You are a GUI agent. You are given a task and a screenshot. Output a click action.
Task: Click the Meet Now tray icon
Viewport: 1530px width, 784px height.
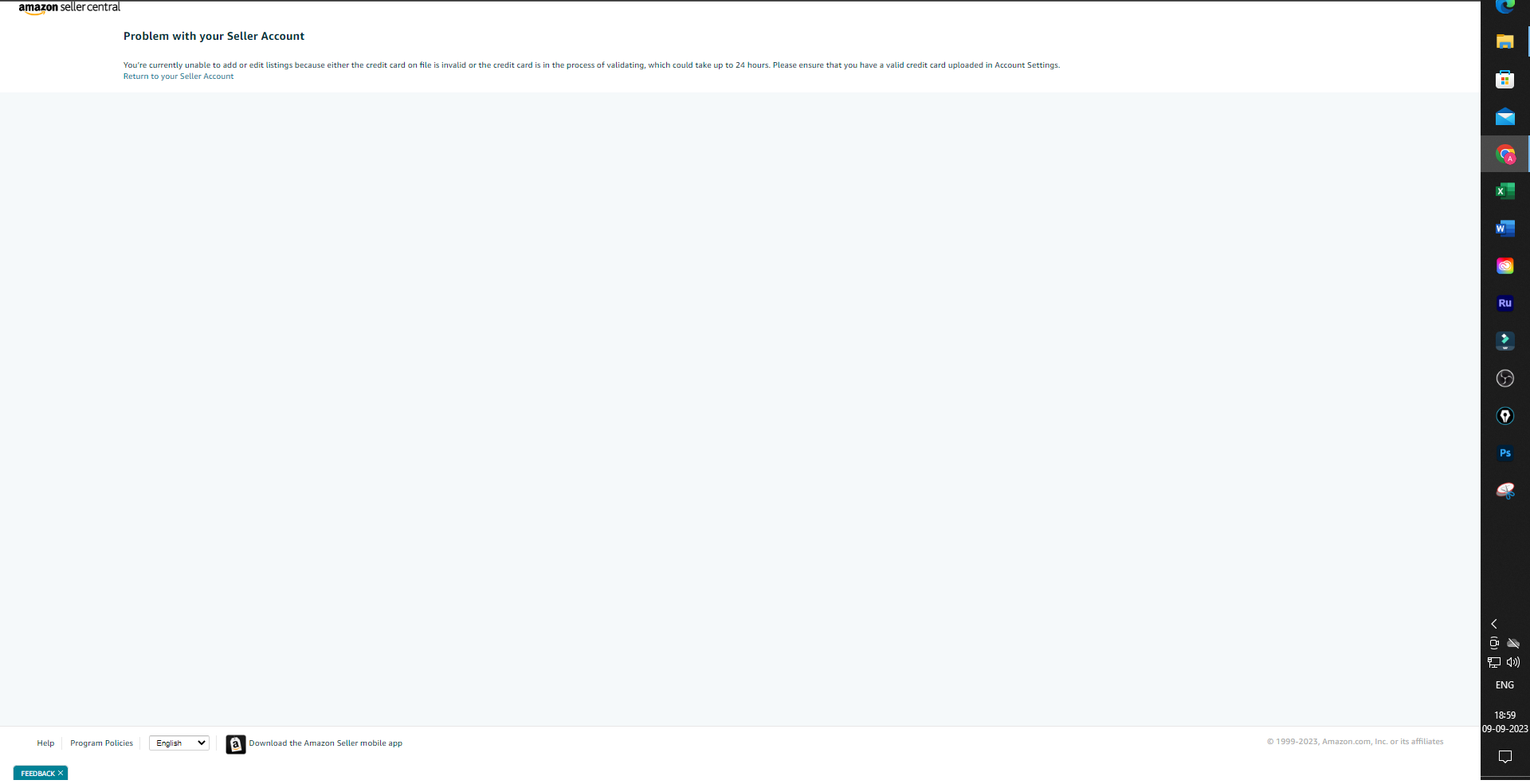(1495, 643)
